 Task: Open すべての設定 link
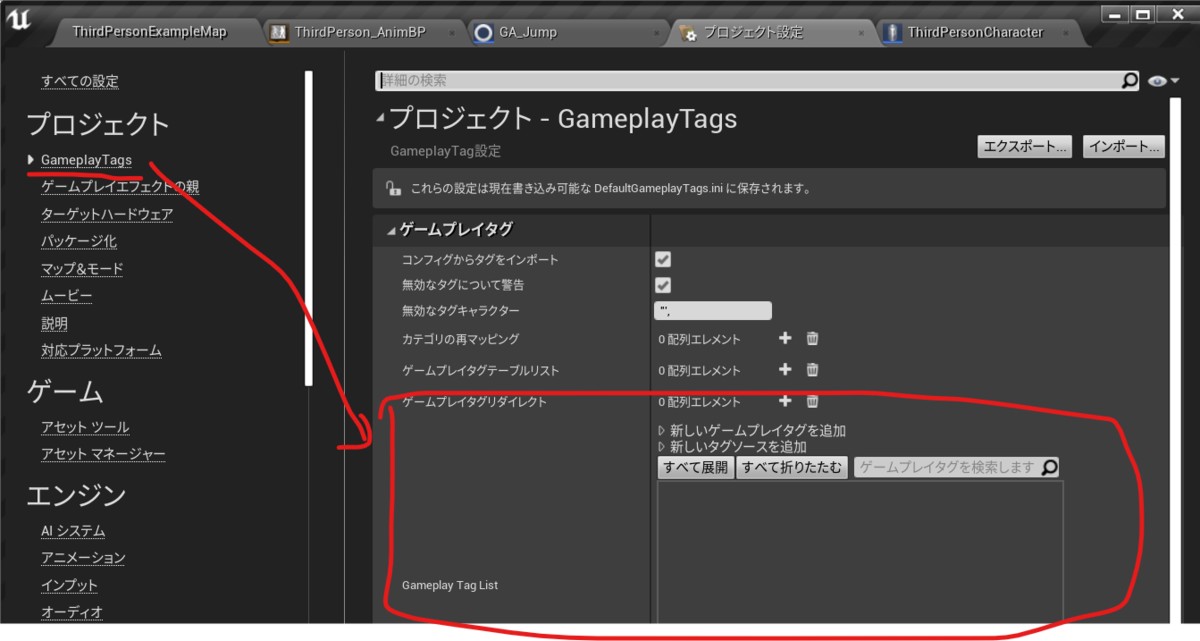pos(81,81)
